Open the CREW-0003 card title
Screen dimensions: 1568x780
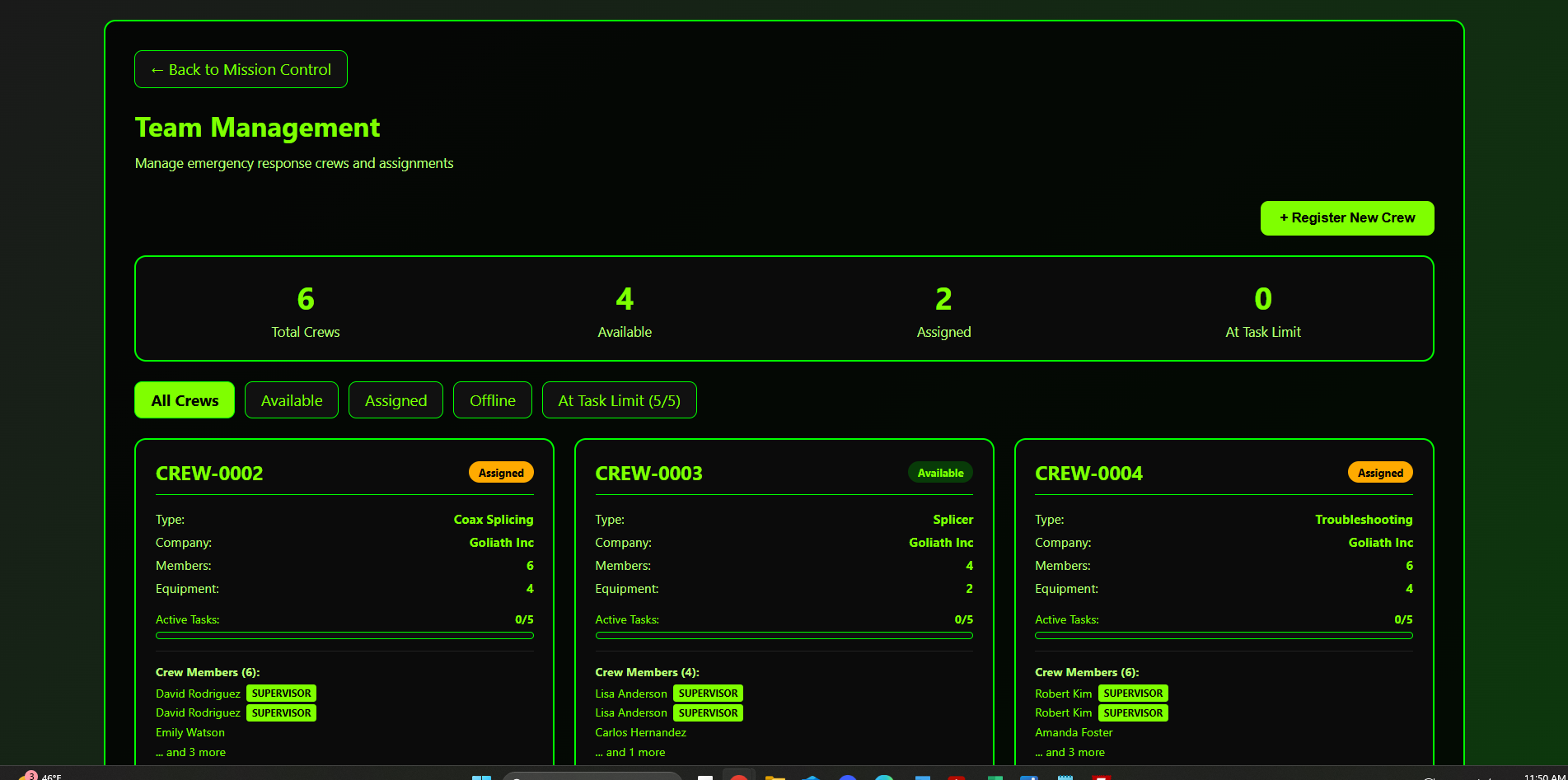click(648, 474)
